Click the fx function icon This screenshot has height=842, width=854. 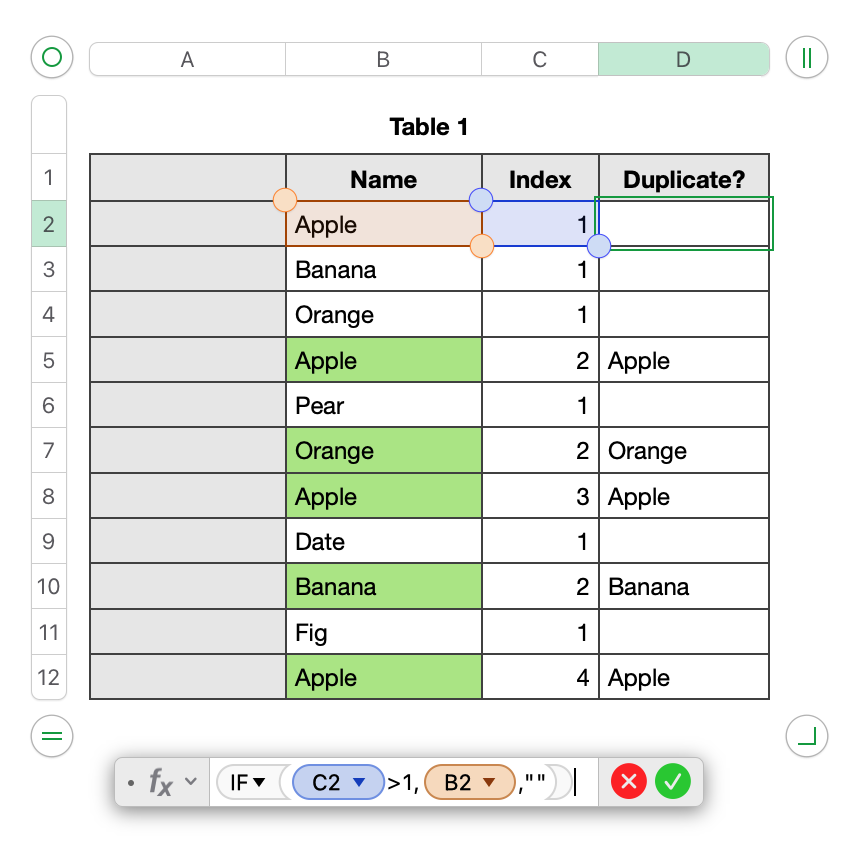tap(160, 782)
